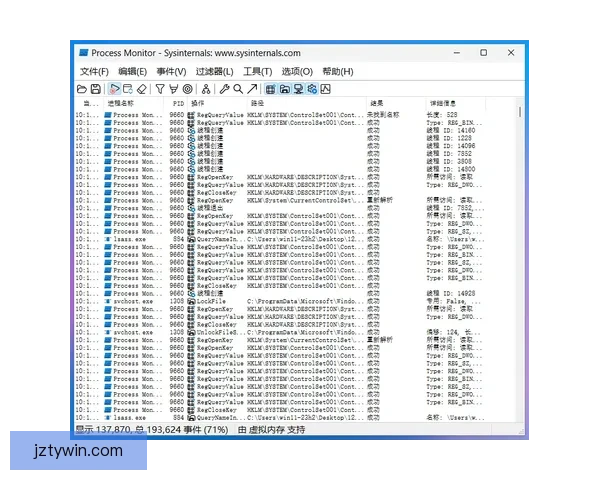
Task: Open the Filter funnel icon
Action: coord(159,89)
